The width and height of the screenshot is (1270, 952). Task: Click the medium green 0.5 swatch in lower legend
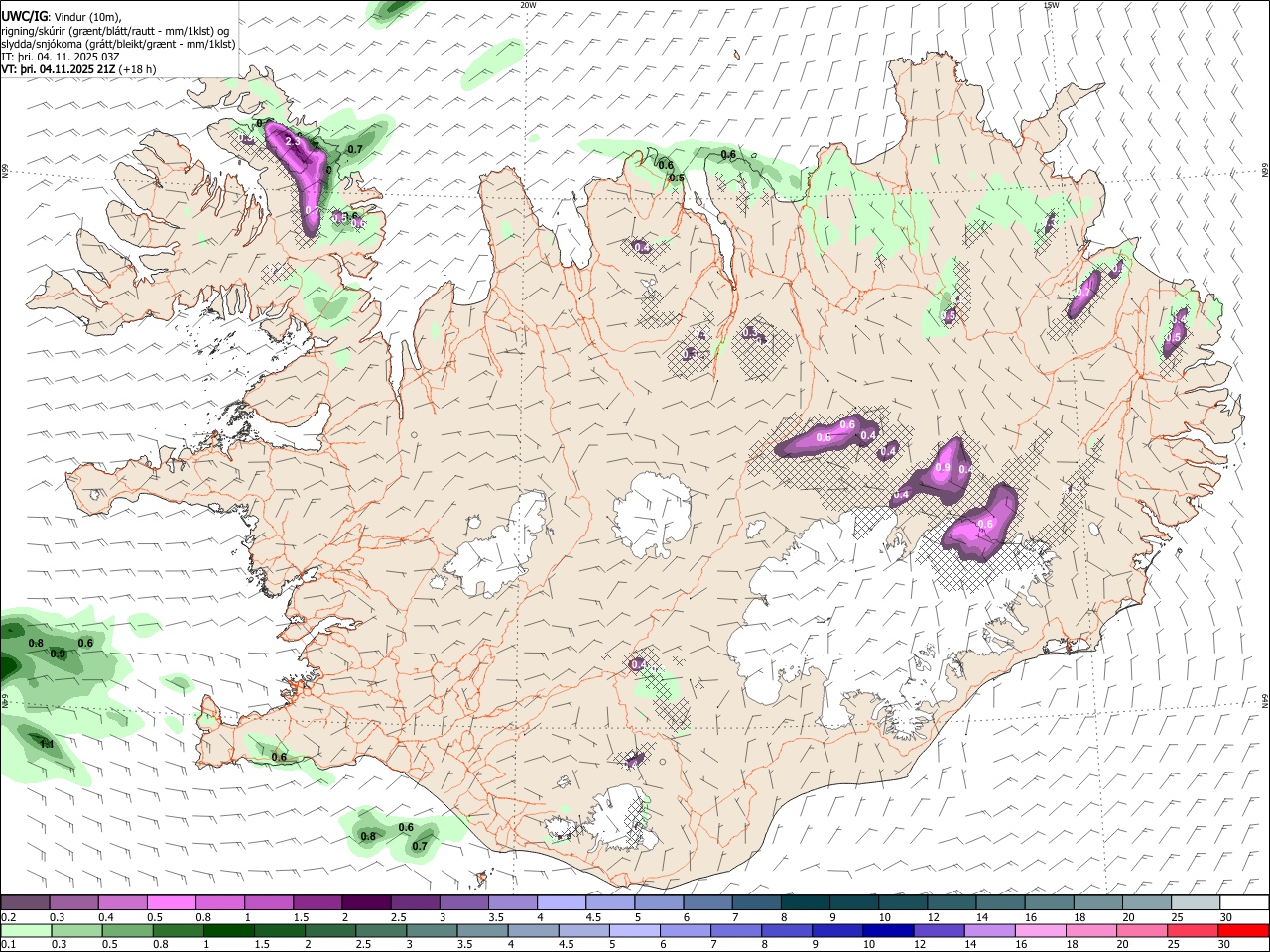tap(128, 930)
